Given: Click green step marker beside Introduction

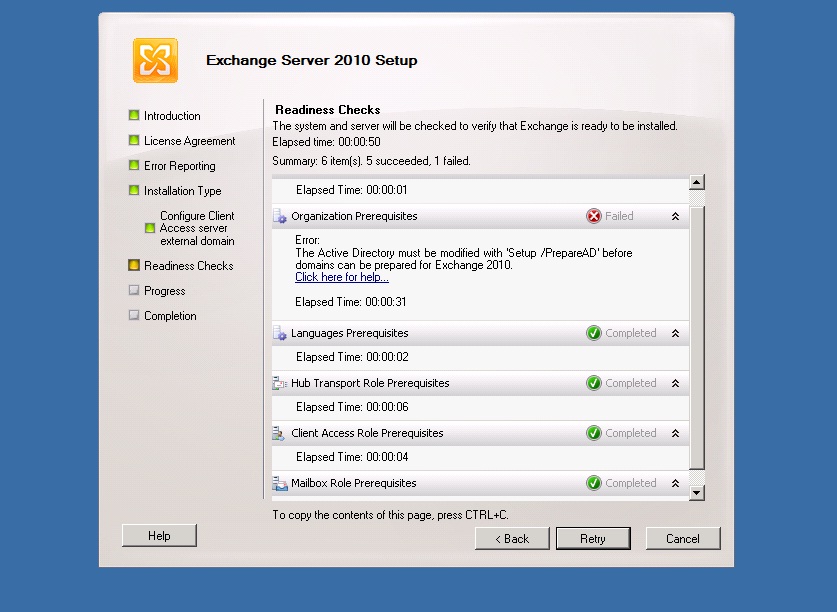Looking at the screenshot, I should (x=134, y=115).
